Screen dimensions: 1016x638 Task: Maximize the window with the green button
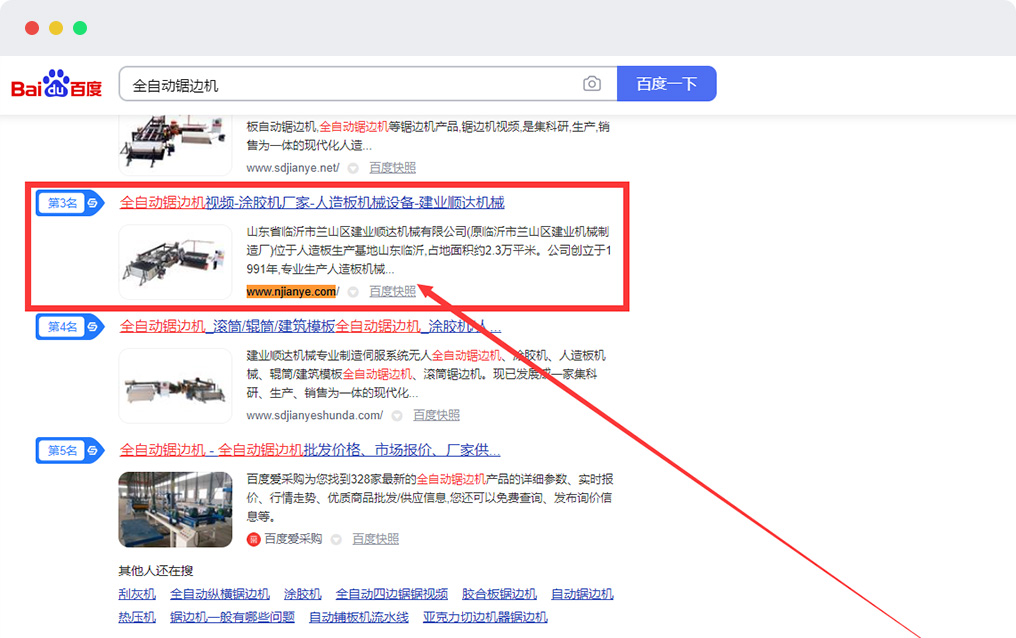[80, 28]
